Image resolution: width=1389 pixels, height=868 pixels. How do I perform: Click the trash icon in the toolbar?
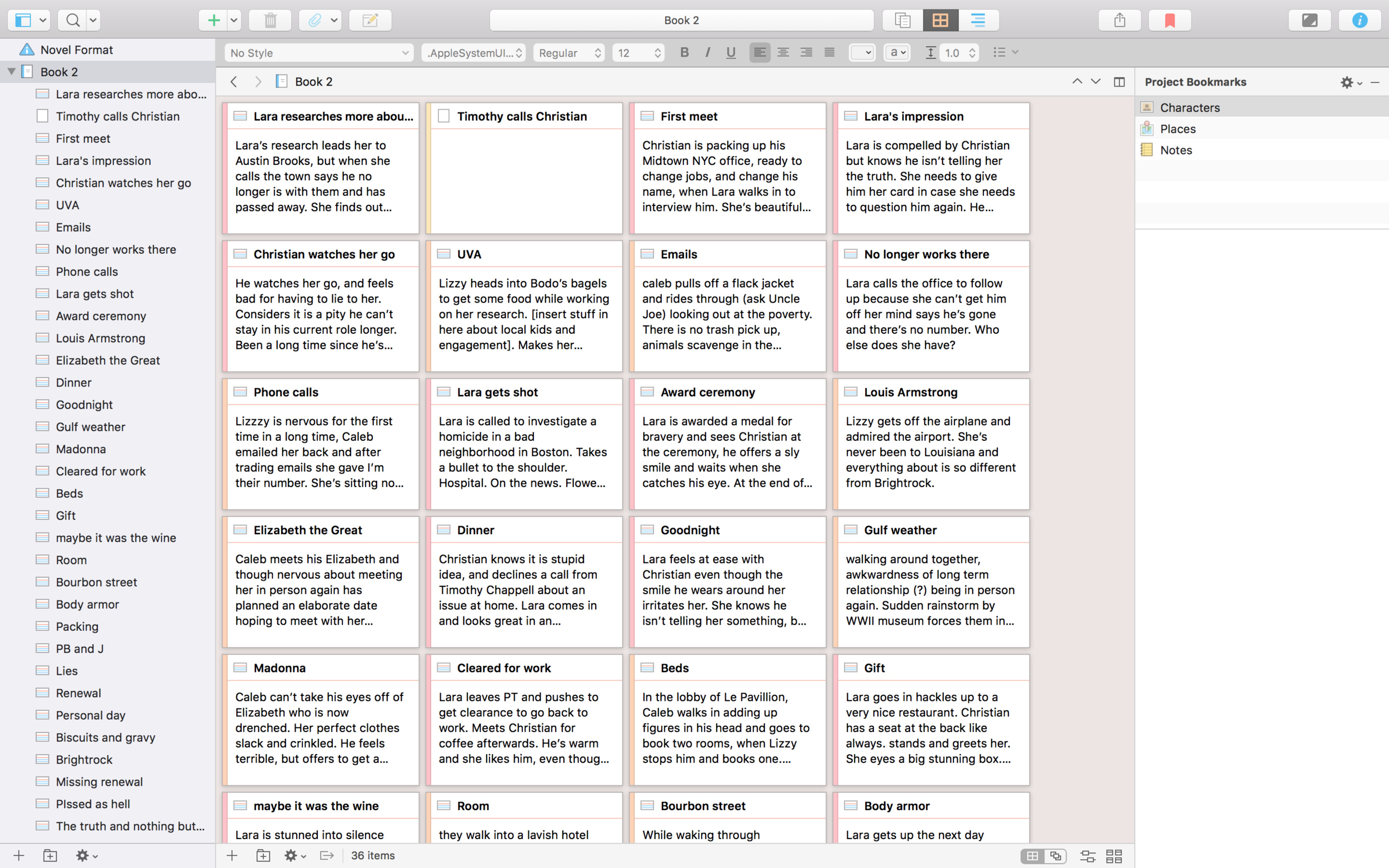(x=270, y=20)
